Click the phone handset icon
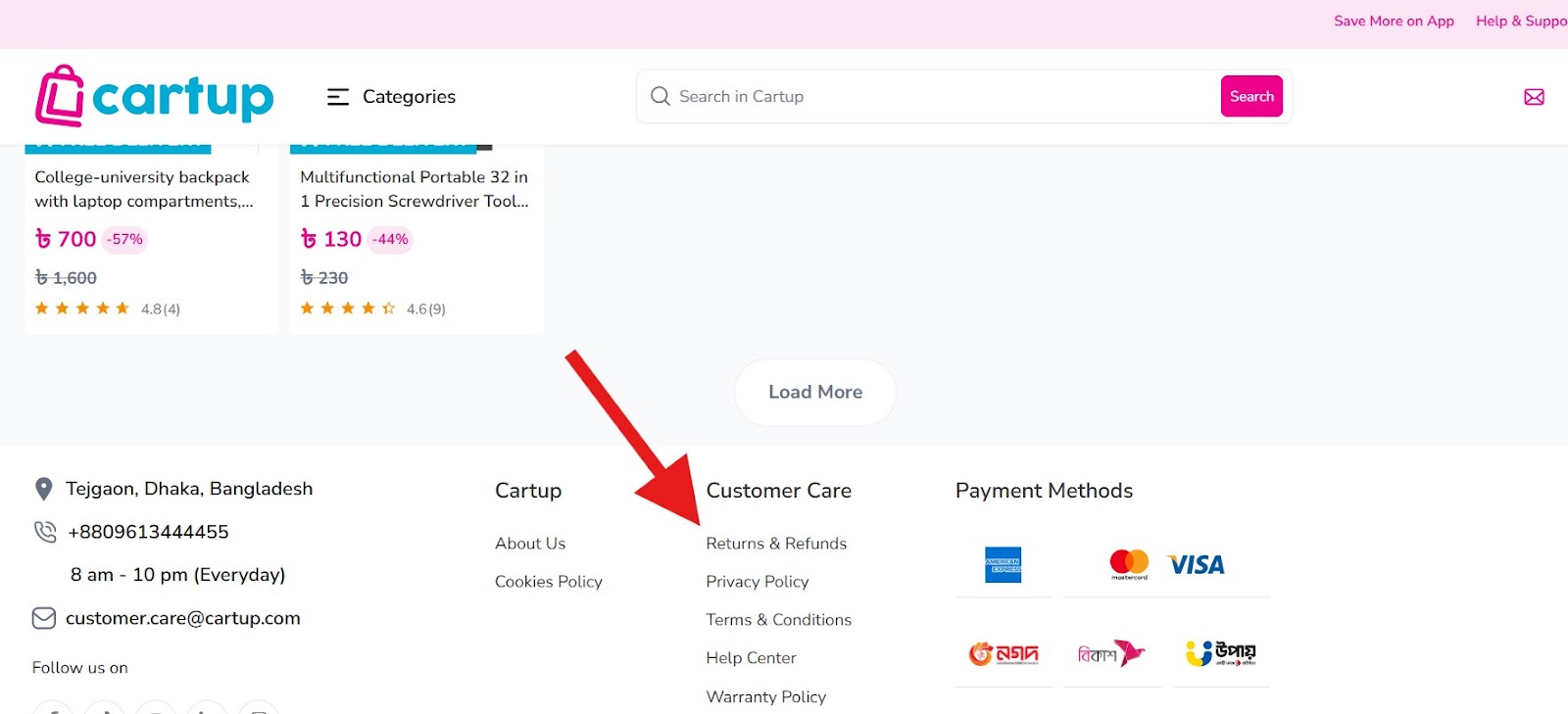Viewport: 1568px width, 714px height. point(45,532)
